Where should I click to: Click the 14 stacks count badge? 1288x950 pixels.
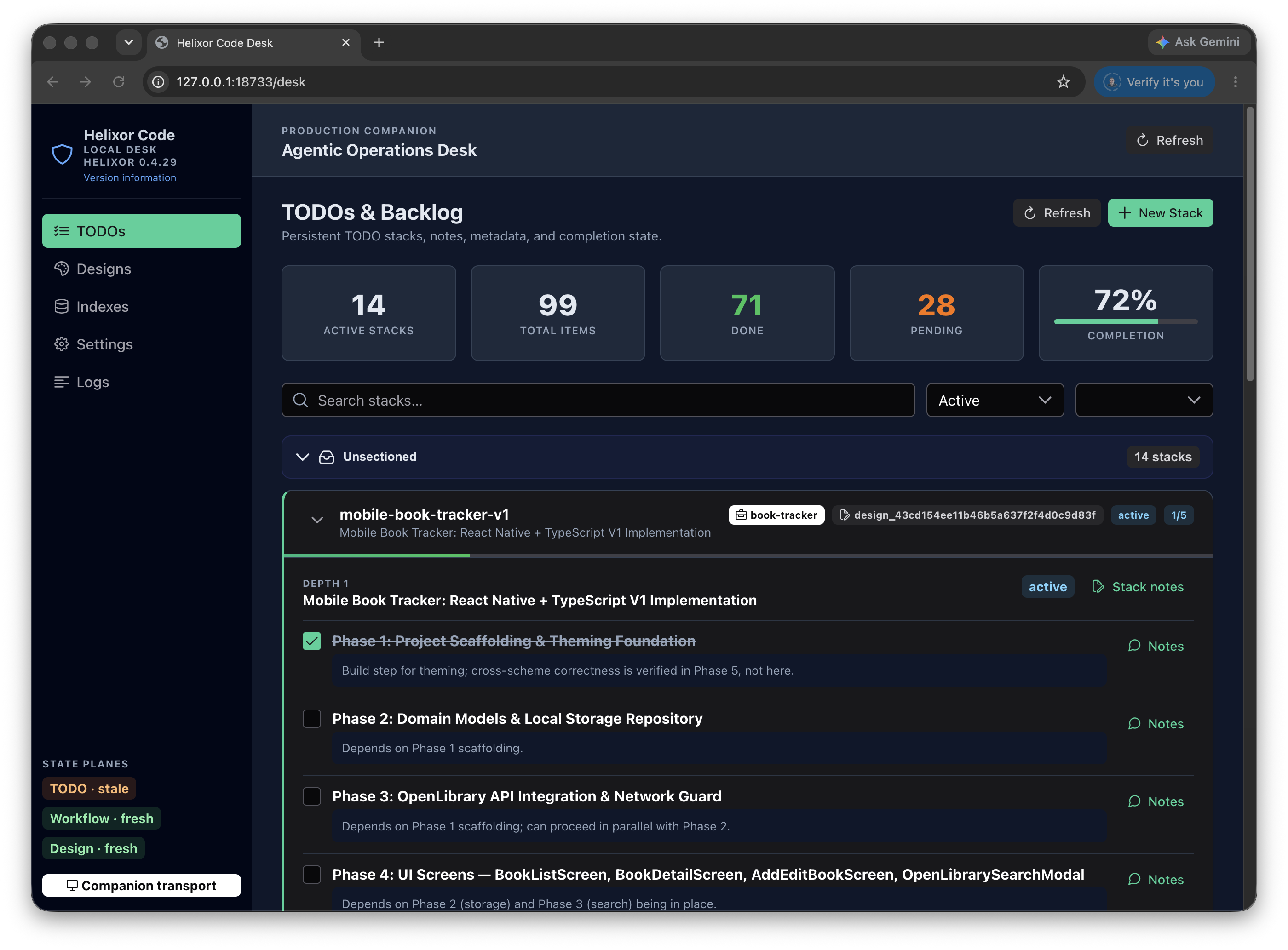[x=1162, y=457]
